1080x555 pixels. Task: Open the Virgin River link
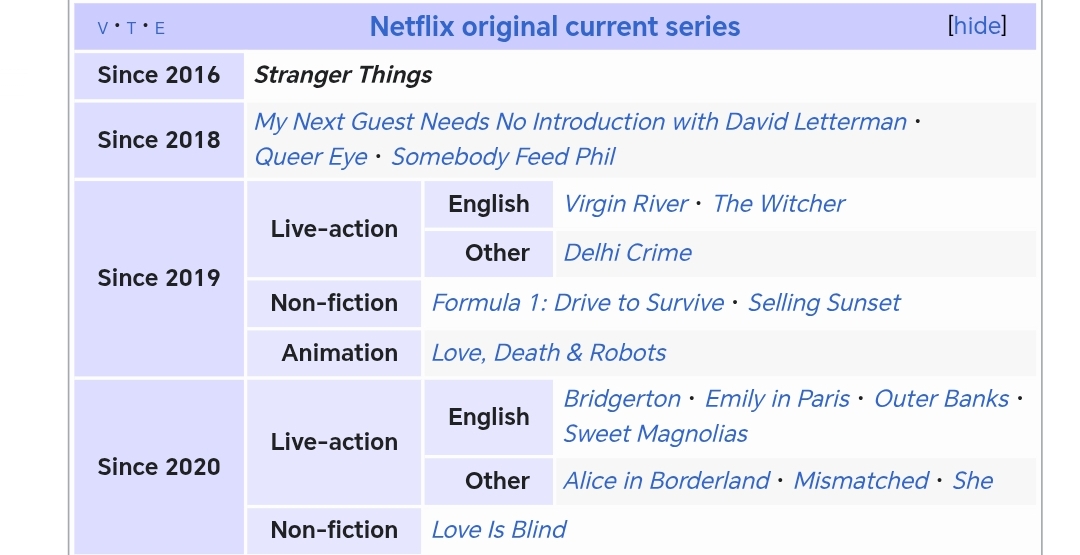pos(625,204)
